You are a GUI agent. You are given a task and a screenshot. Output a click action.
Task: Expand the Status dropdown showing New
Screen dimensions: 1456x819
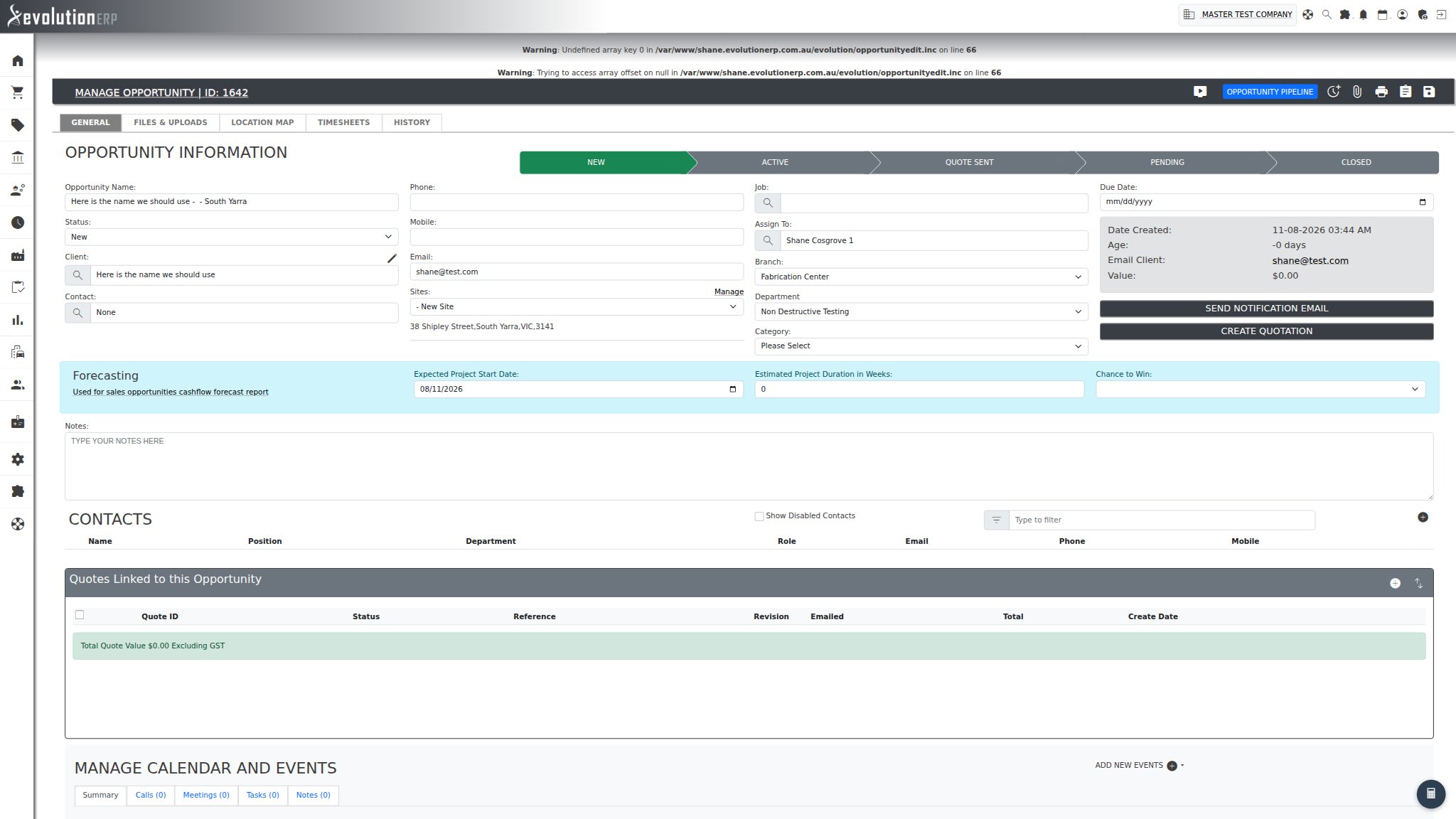(x=232, y=237)
